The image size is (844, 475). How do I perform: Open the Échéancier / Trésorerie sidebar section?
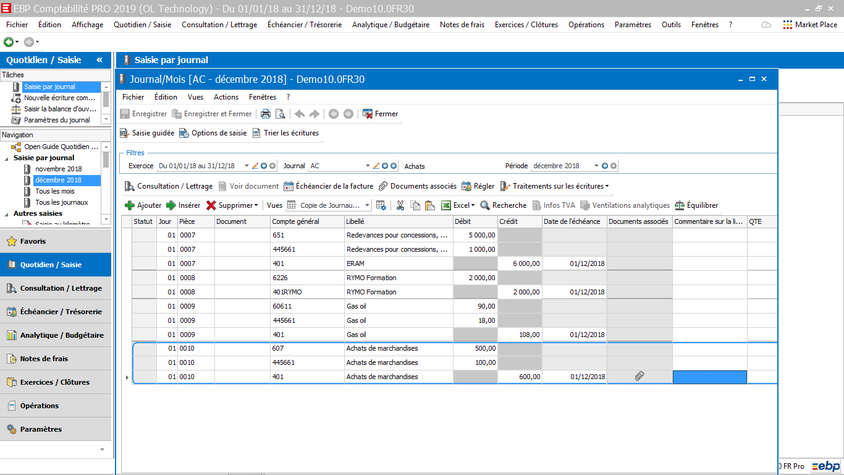click(x=55, y=312)
